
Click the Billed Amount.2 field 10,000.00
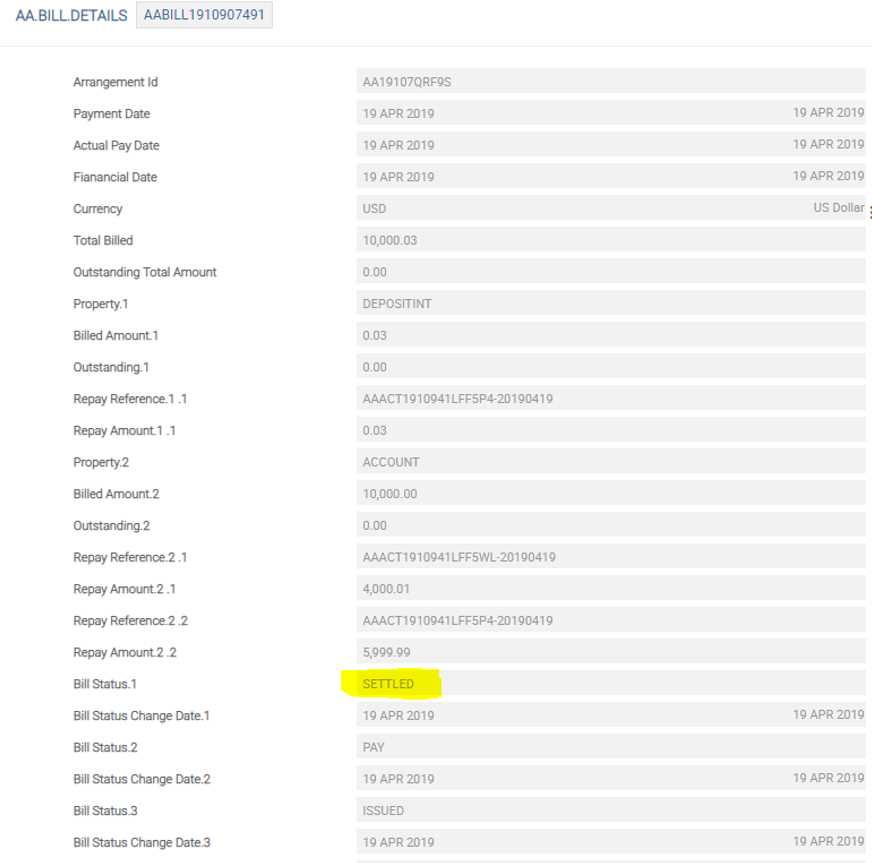pos(610,494)
